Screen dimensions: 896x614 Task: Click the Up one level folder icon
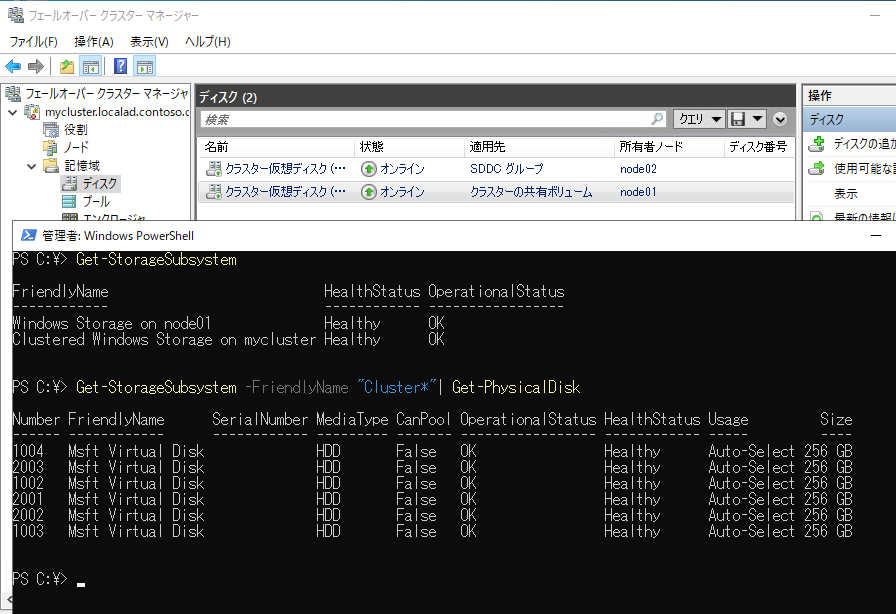coord(66,67)
